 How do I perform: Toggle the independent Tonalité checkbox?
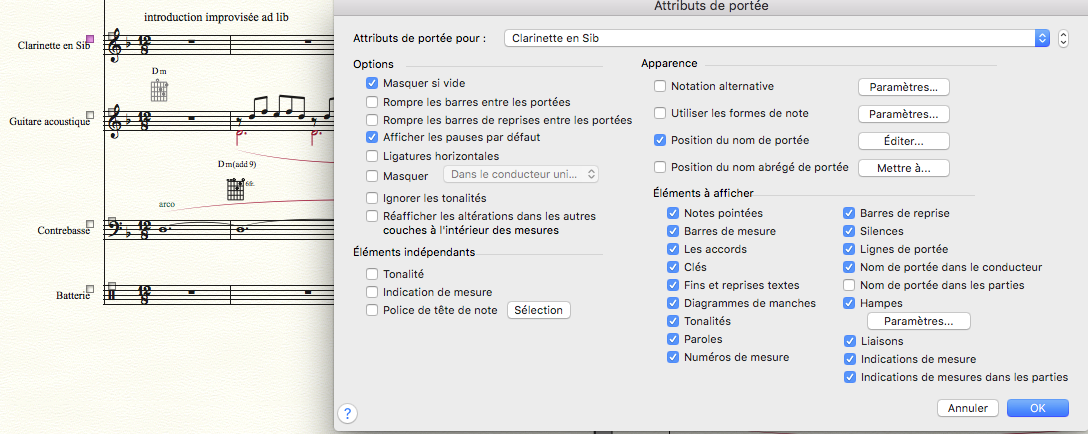click(372, 274)
